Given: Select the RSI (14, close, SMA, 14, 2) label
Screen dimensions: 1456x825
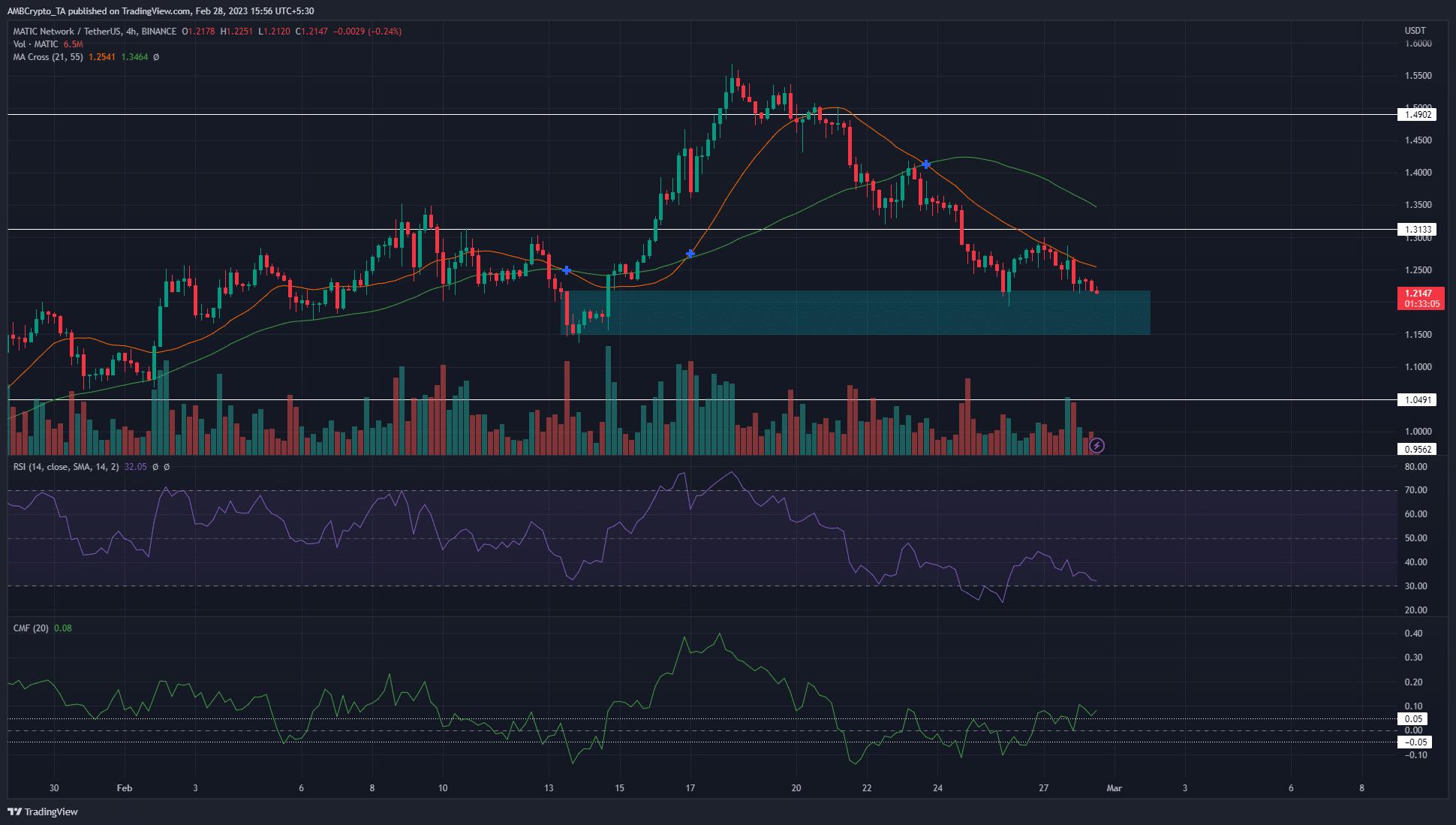Looking at the screenshot, I should (x=66, y=467).
